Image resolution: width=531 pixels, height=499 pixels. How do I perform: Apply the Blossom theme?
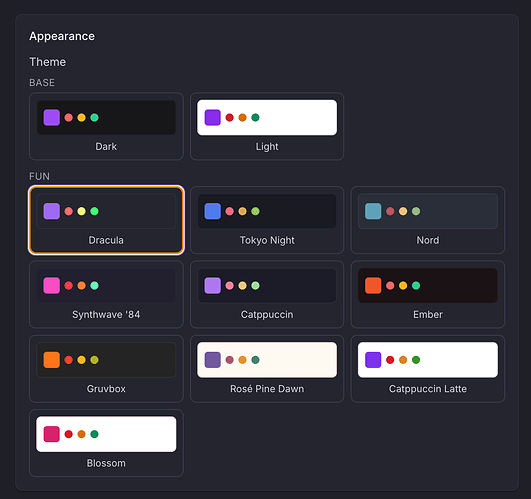point(106,443)
